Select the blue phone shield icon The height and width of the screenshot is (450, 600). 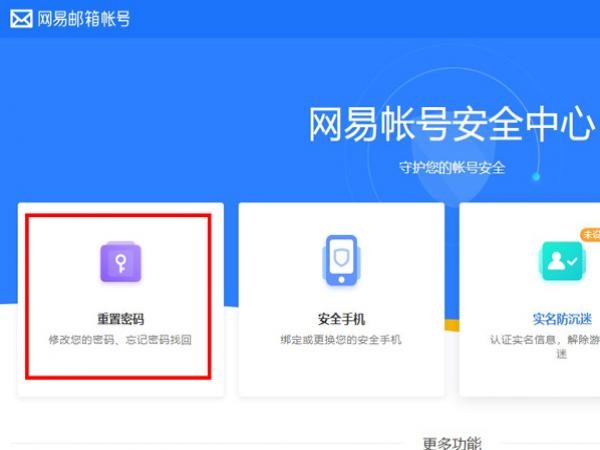click(x=341, y=261)
